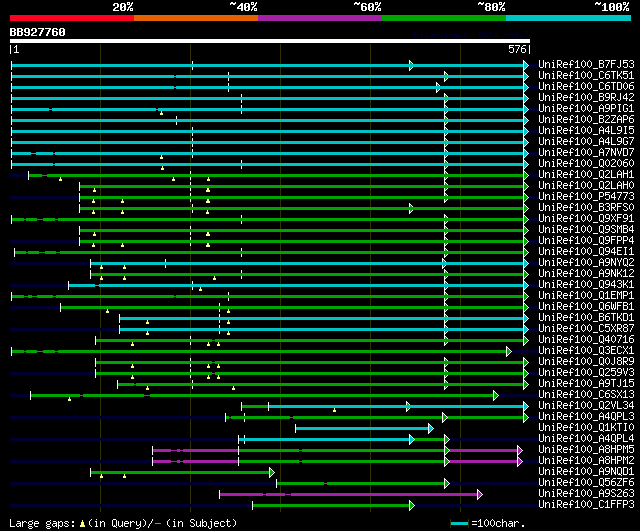Select the UniRef100_Q2VL34 label

(x=586, y=406)
